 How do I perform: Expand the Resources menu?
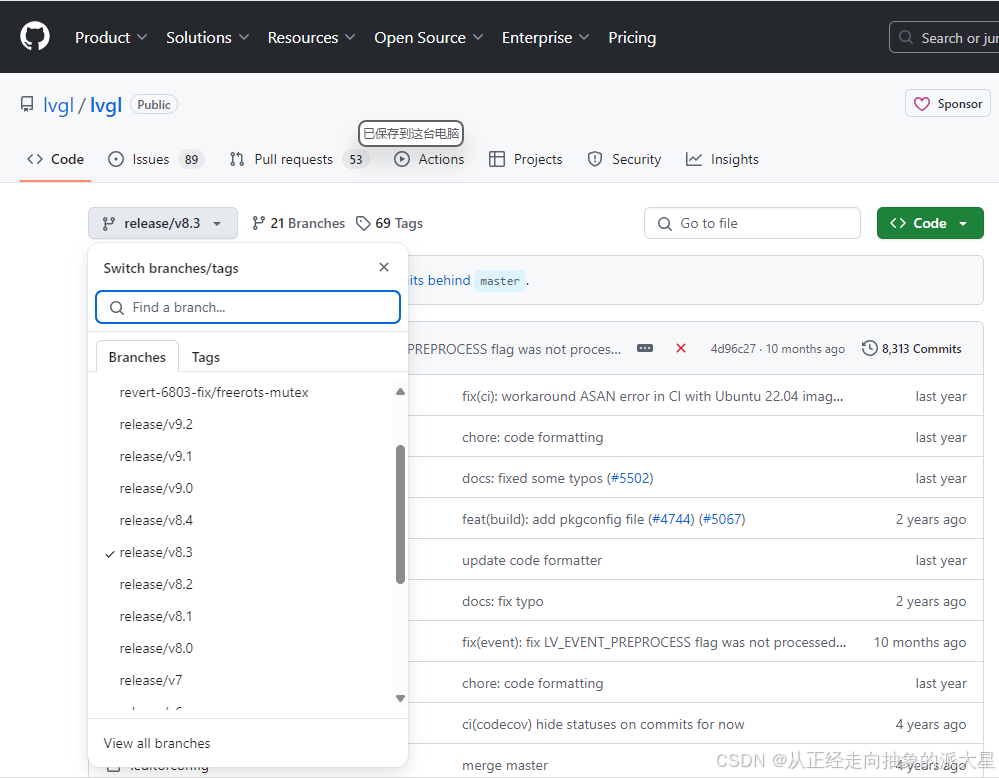tap(311, 38)
